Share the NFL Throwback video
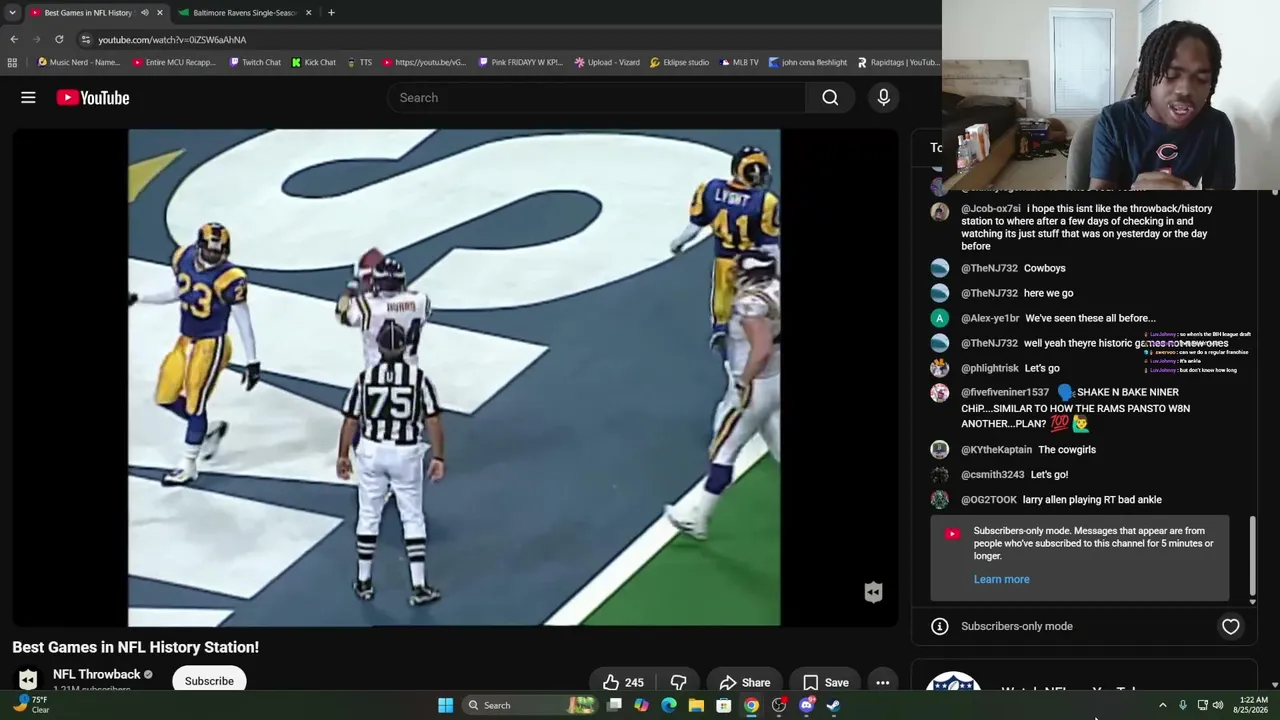The width and height of the screenshot is (1280, 720). tap(744, 683)
